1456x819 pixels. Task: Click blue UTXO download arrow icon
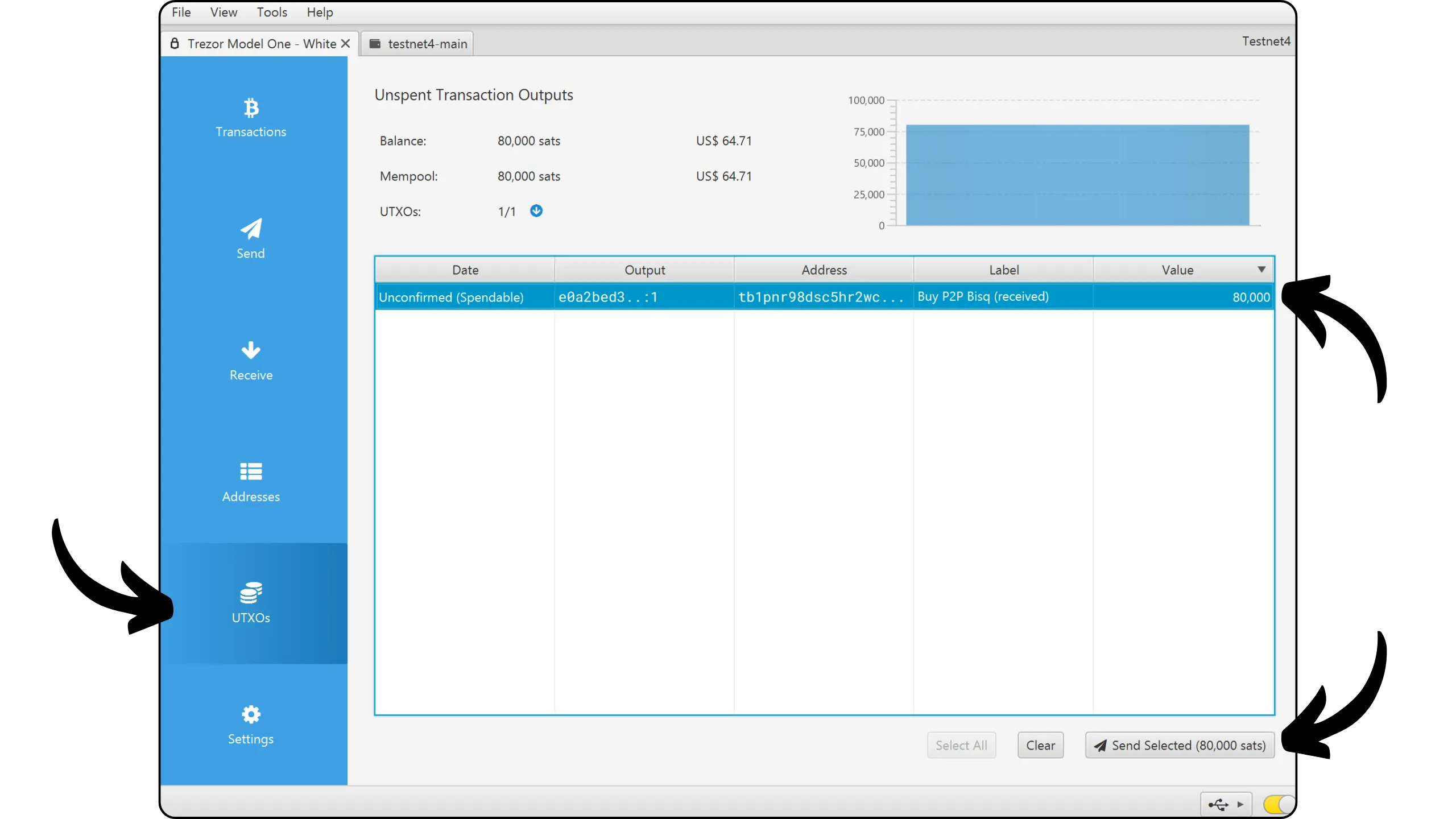536,211
